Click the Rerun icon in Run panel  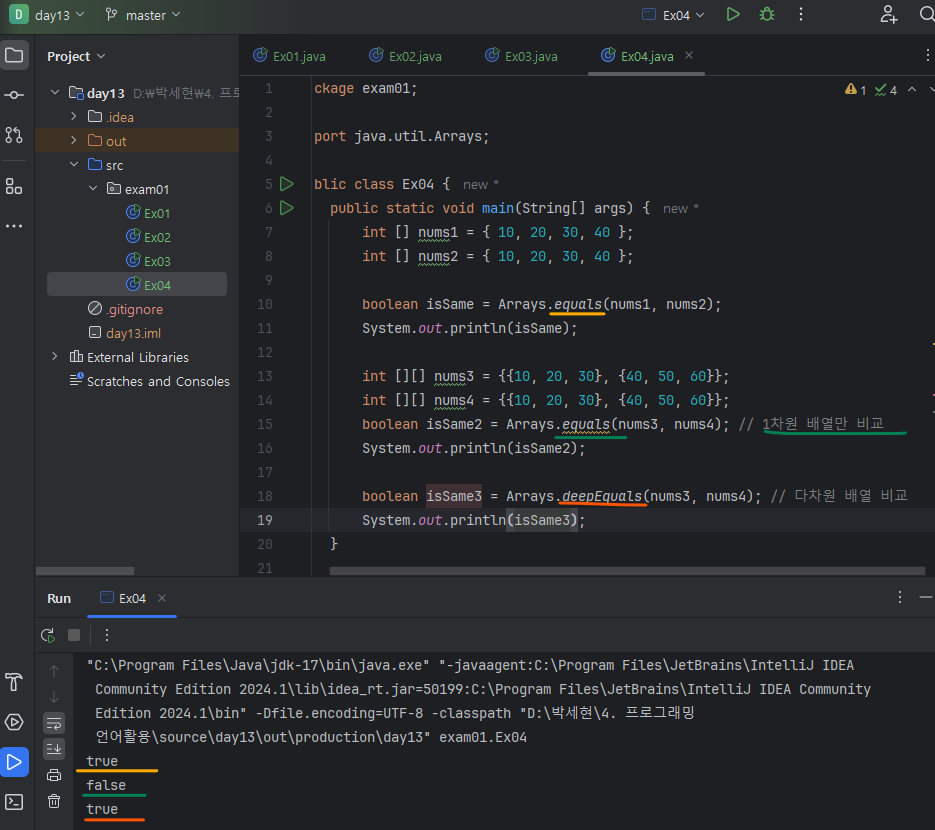(47, 635)
